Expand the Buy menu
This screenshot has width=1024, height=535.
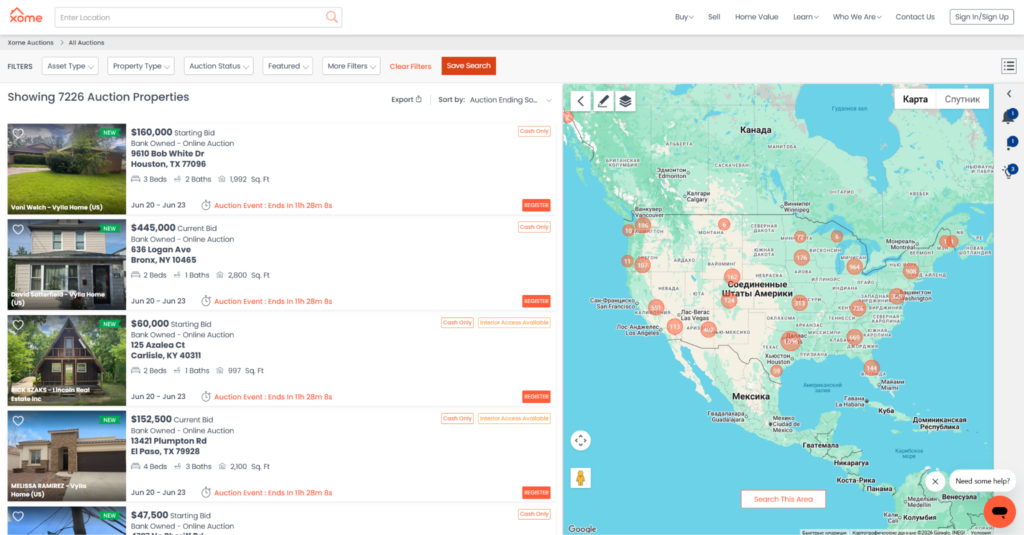coord(684,17)
